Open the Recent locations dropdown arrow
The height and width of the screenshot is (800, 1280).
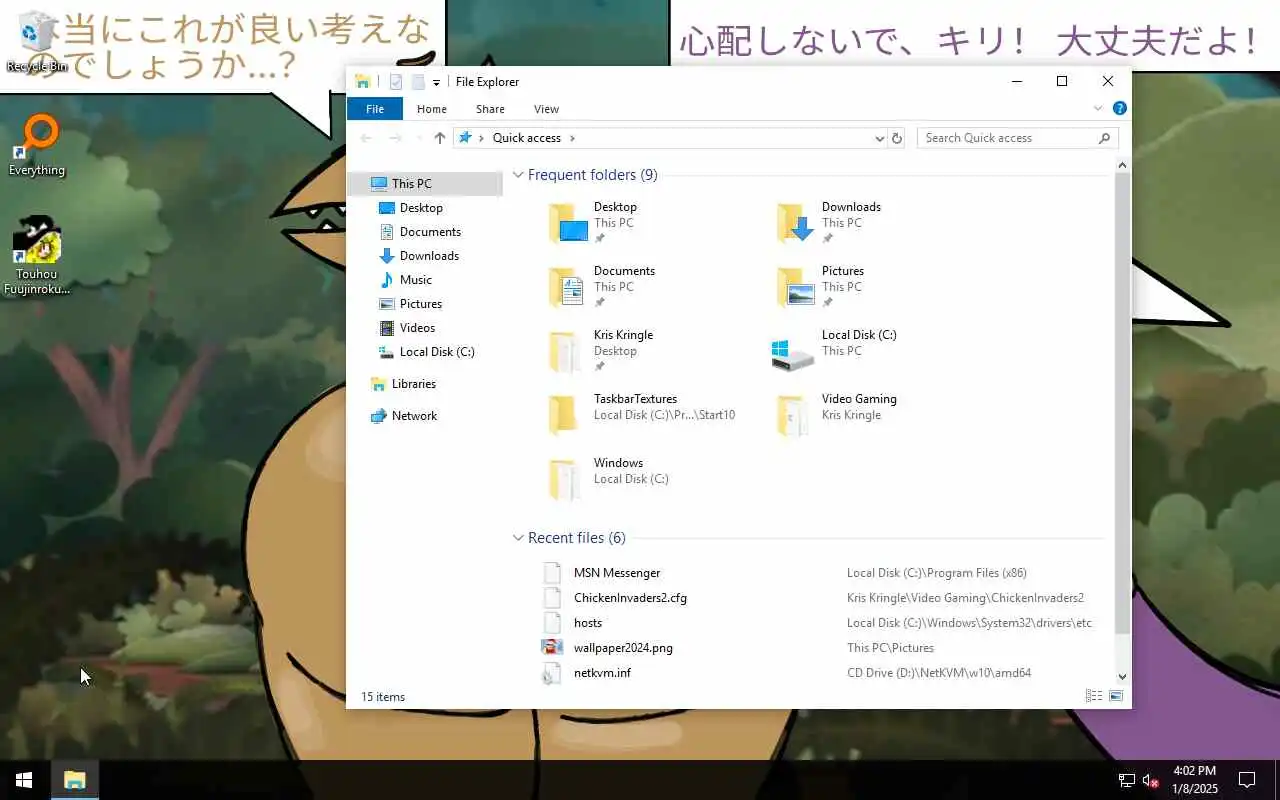pos(418,138)
